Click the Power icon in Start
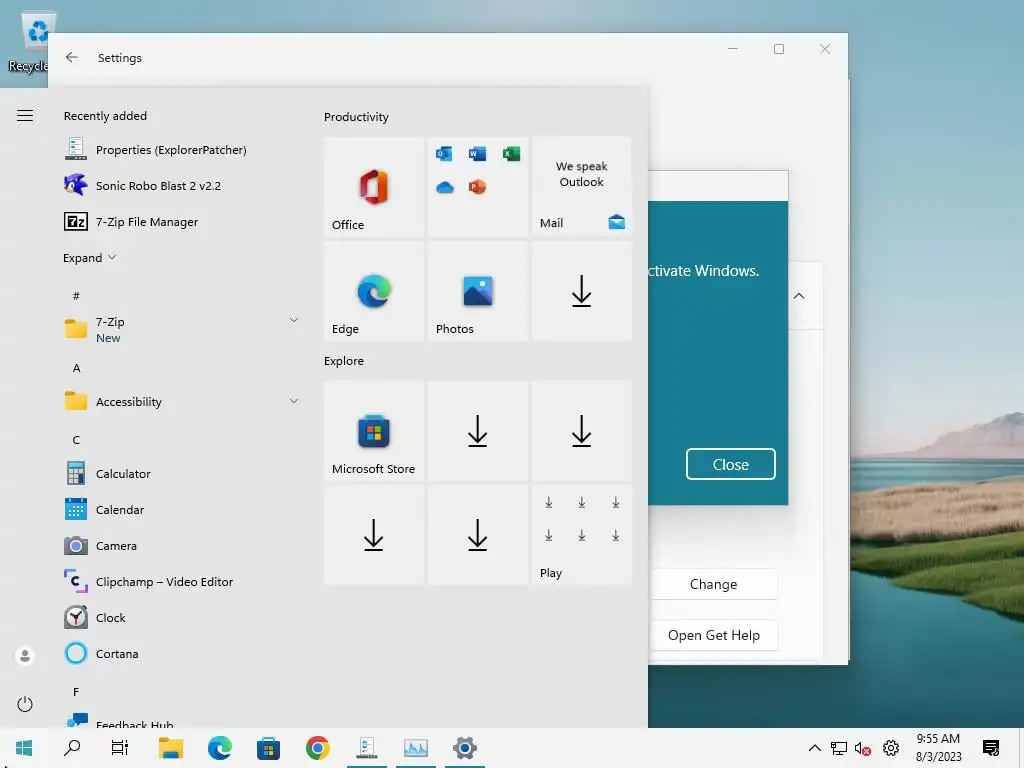Viewport: 1024px width, 768px height. 25,703
